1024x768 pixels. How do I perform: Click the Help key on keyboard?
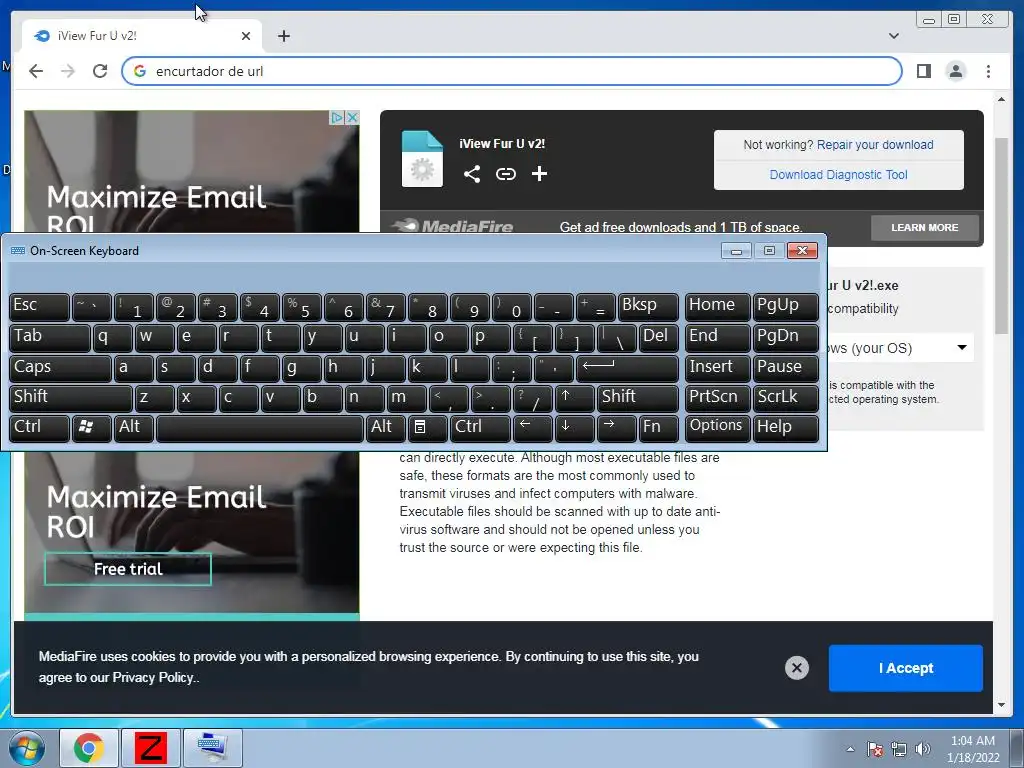pos(785,427)
